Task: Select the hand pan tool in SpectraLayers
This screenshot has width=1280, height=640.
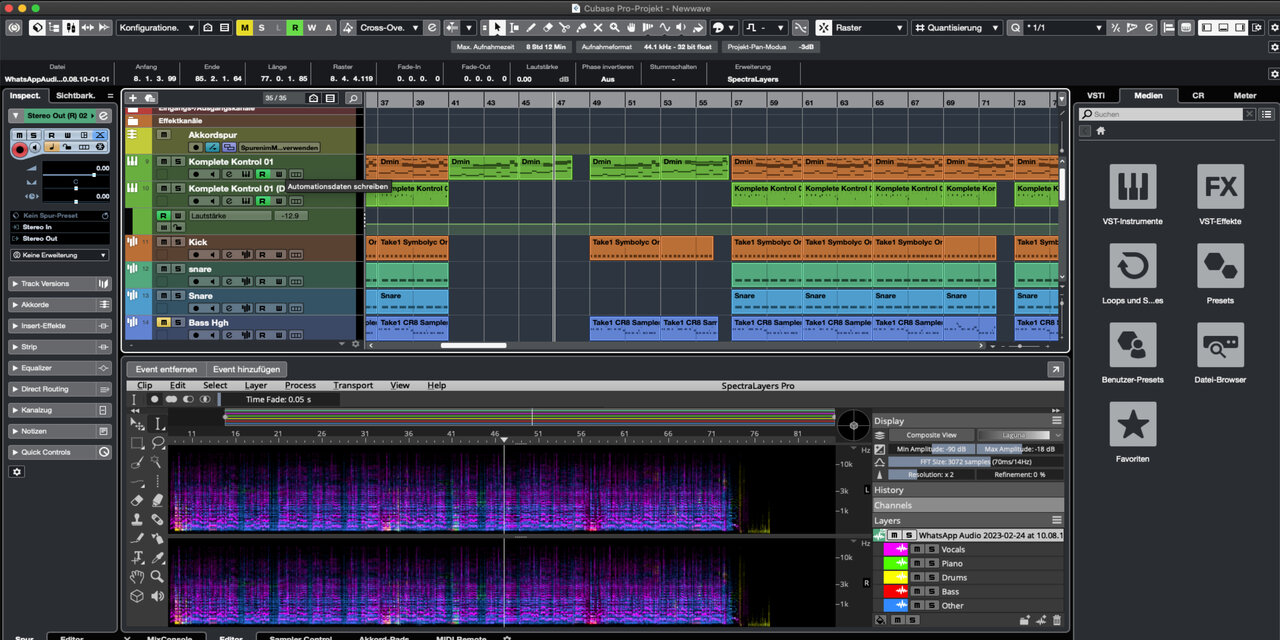Action: [138, 577]
